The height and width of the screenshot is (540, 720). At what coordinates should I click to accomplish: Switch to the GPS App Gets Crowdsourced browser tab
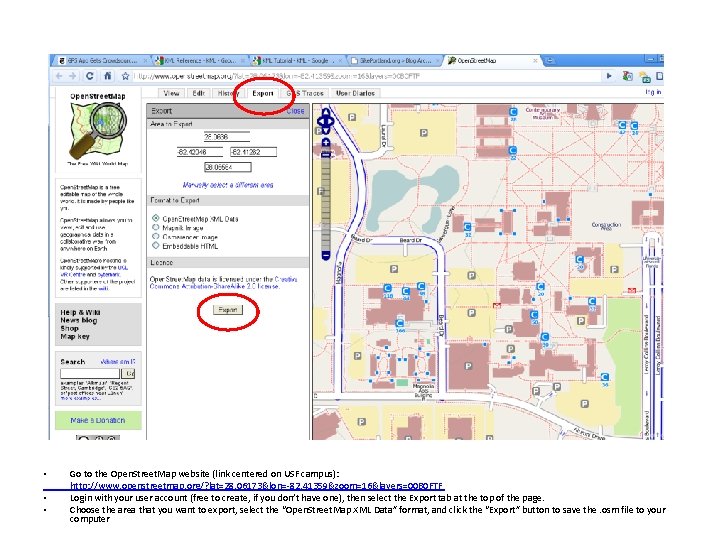pyautogui.click(x=101, y=61)
